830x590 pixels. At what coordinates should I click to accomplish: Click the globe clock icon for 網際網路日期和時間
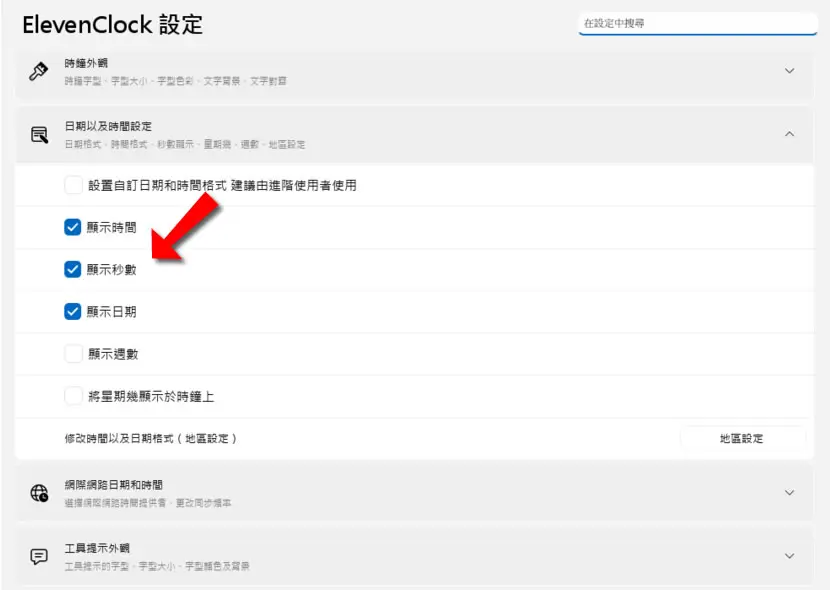(39, 493)
